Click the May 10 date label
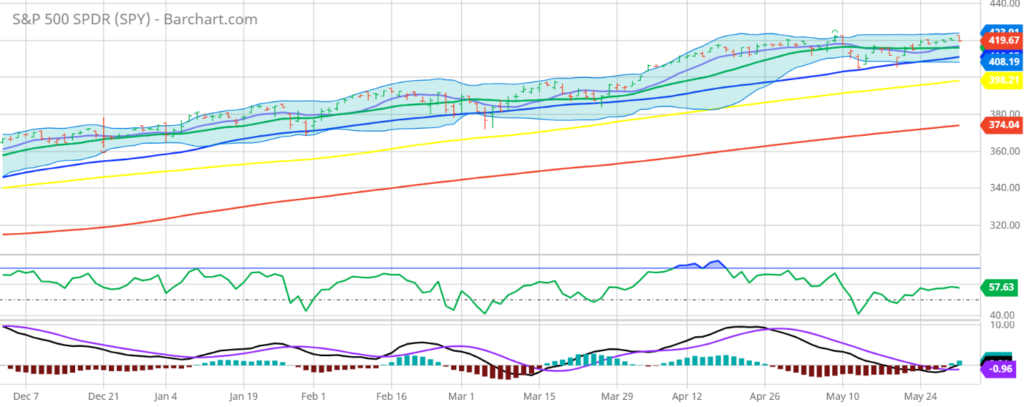1024x407 pixels. [843, 396]
